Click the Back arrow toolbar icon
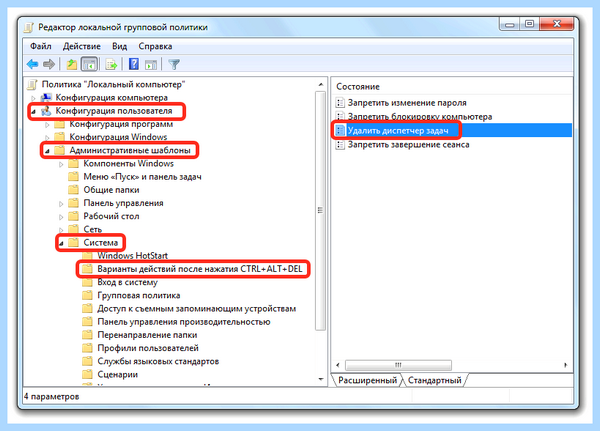 click(33, 64)
